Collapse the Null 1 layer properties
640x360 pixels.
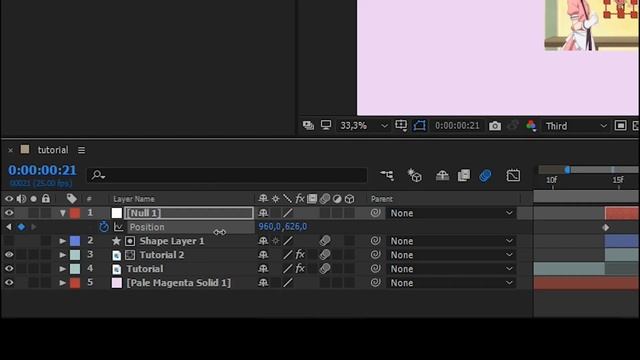tap(62, 213)
